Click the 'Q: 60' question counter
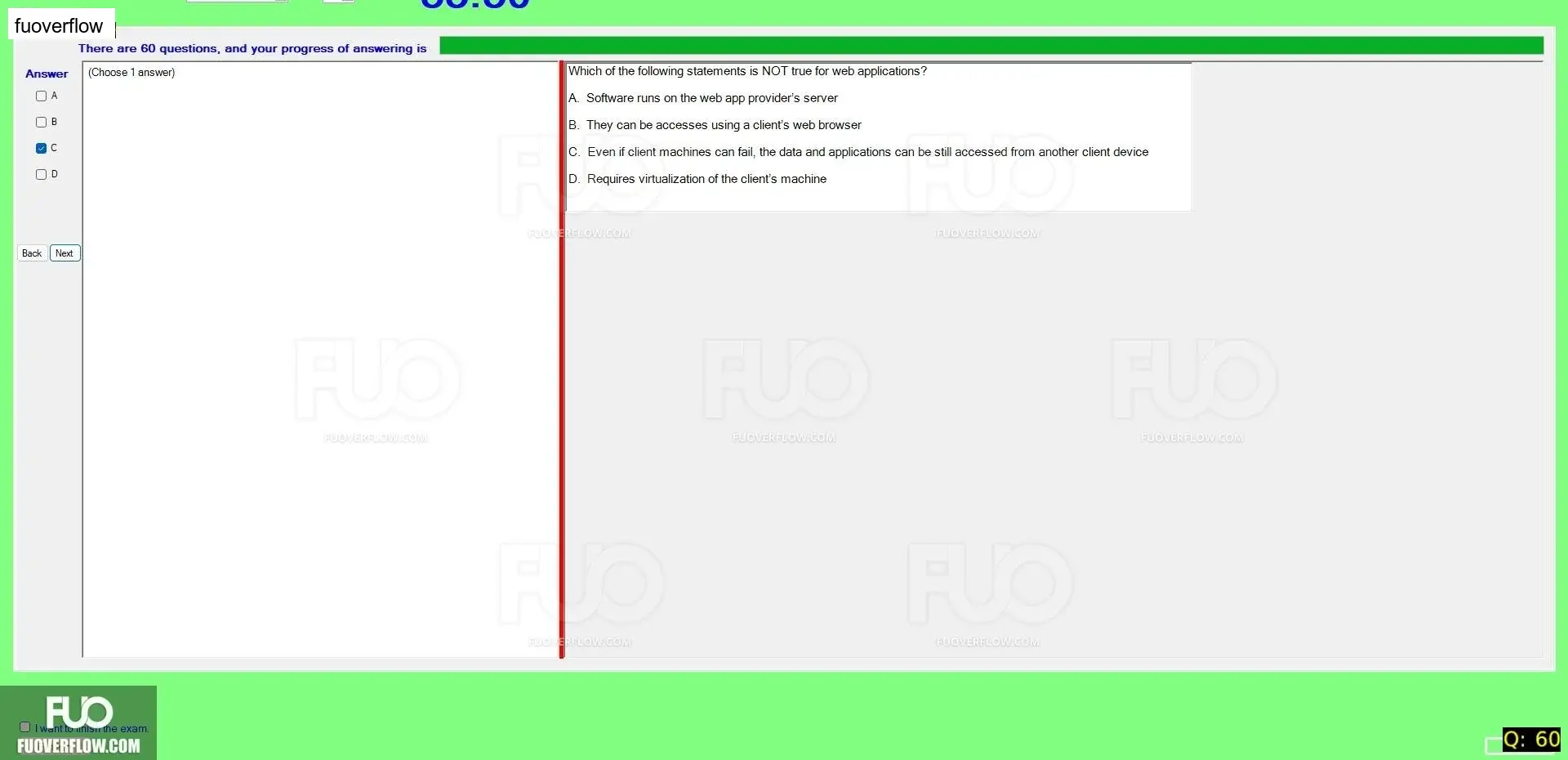1568x760 pixels. pos(1531,740)
